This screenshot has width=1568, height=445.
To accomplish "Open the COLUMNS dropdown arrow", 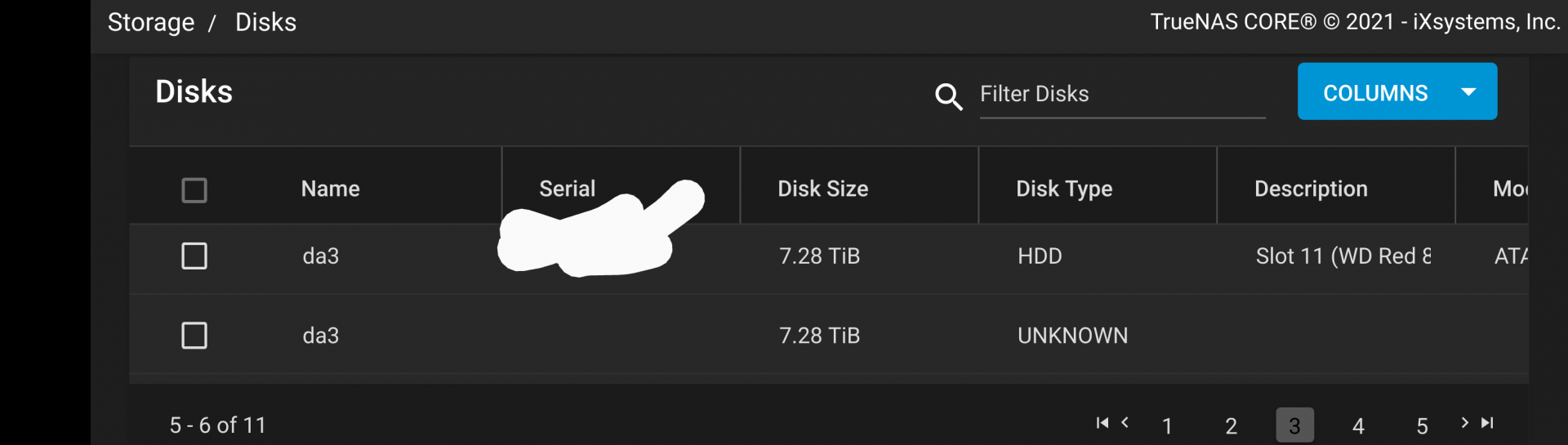I will (1468, 92).
